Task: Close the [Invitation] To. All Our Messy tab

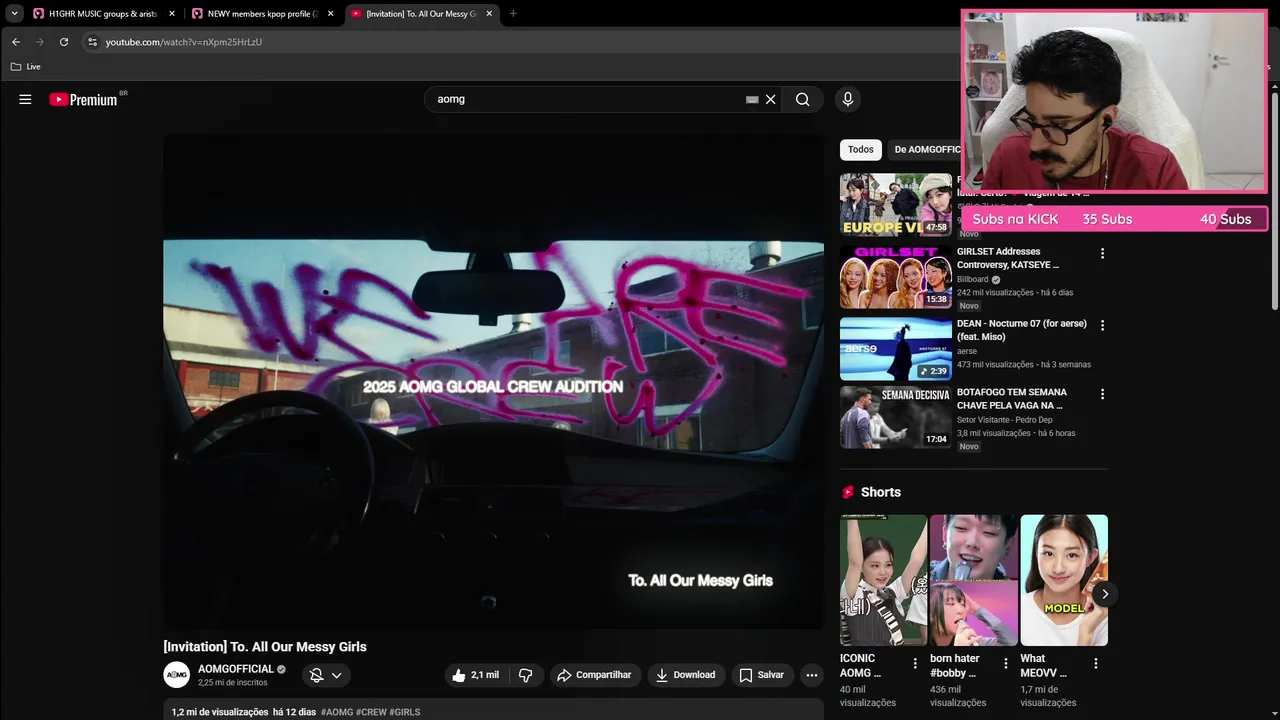Action: point(489,14)
